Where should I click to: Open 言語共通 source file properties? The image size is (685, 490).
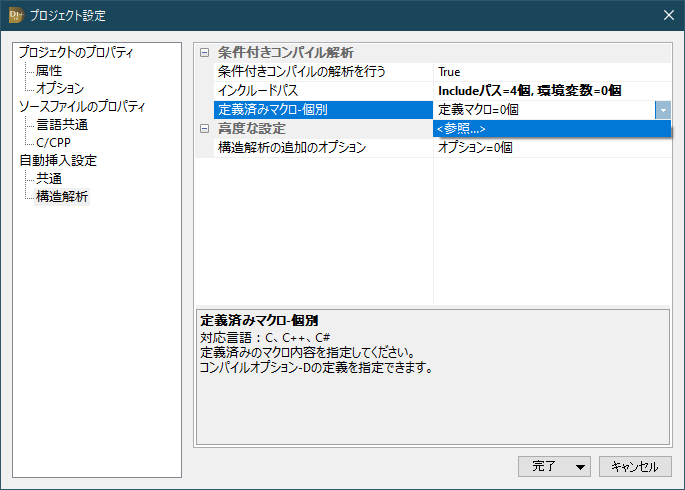[62, 125]
